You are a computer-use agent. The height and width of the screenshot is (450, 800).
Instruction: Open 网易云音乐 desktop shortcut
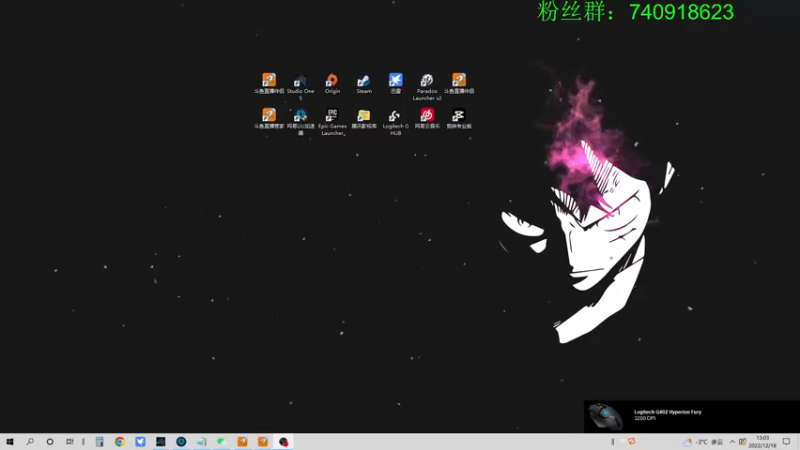[x=427, y=118]
